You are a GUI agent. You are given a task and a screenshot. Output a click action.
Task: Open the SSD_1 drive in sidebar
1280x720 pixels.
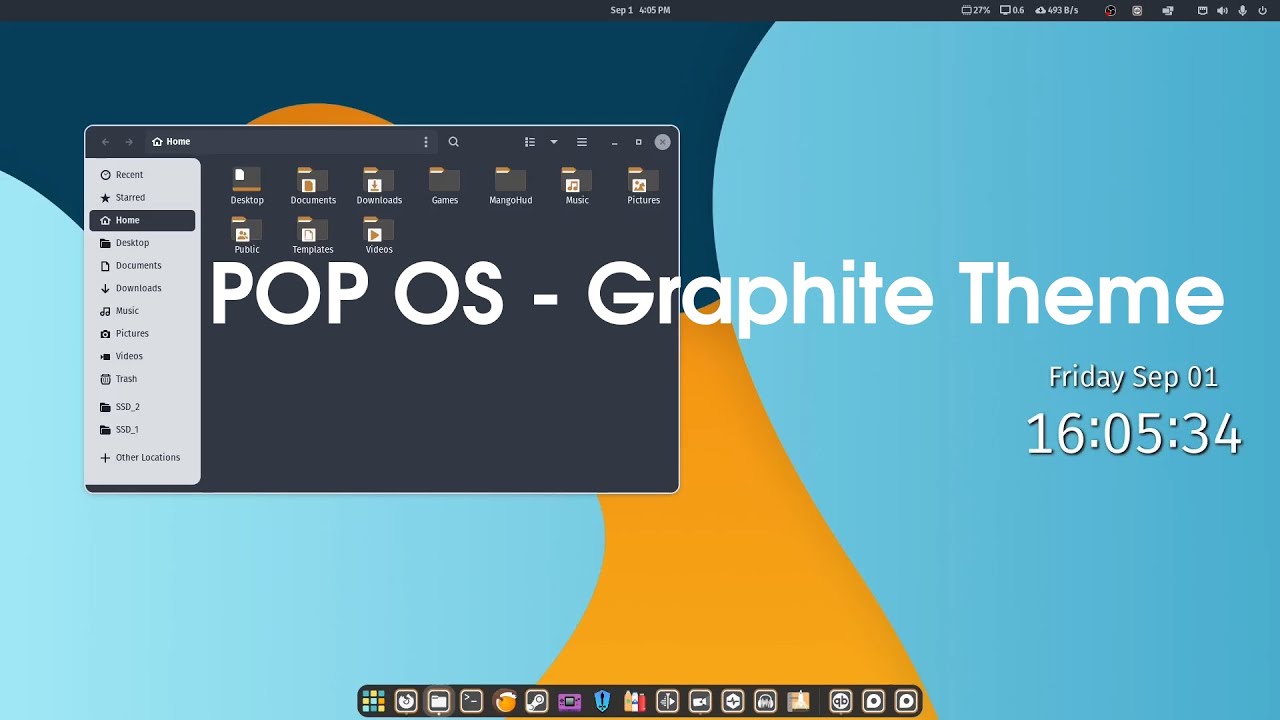(142, 430)
